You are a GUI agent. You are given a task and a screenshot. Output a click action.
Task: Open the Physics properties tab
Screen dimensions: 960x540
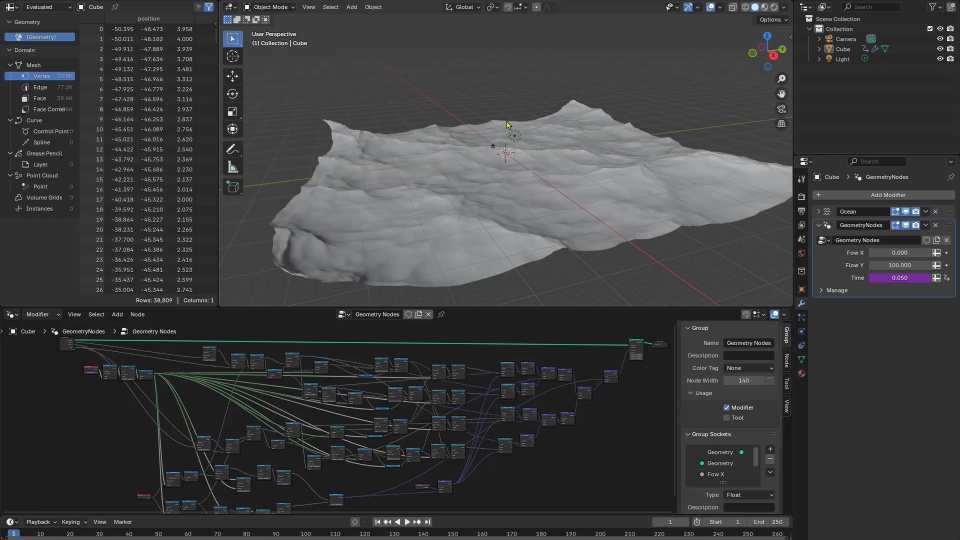(x=801, y=331)
